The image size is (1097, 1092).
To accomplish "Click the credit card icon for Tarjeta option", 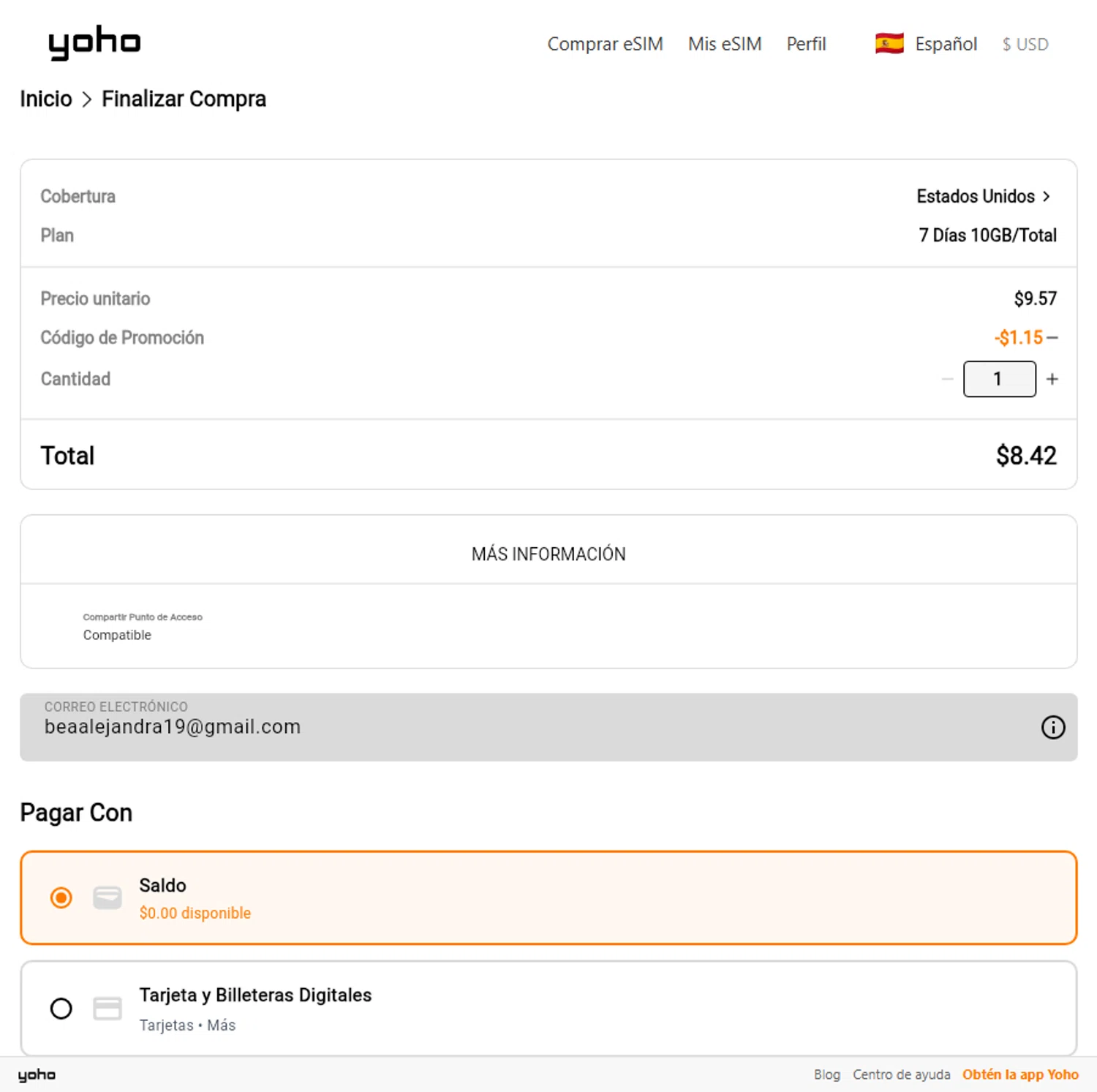I will [108, 1009].
